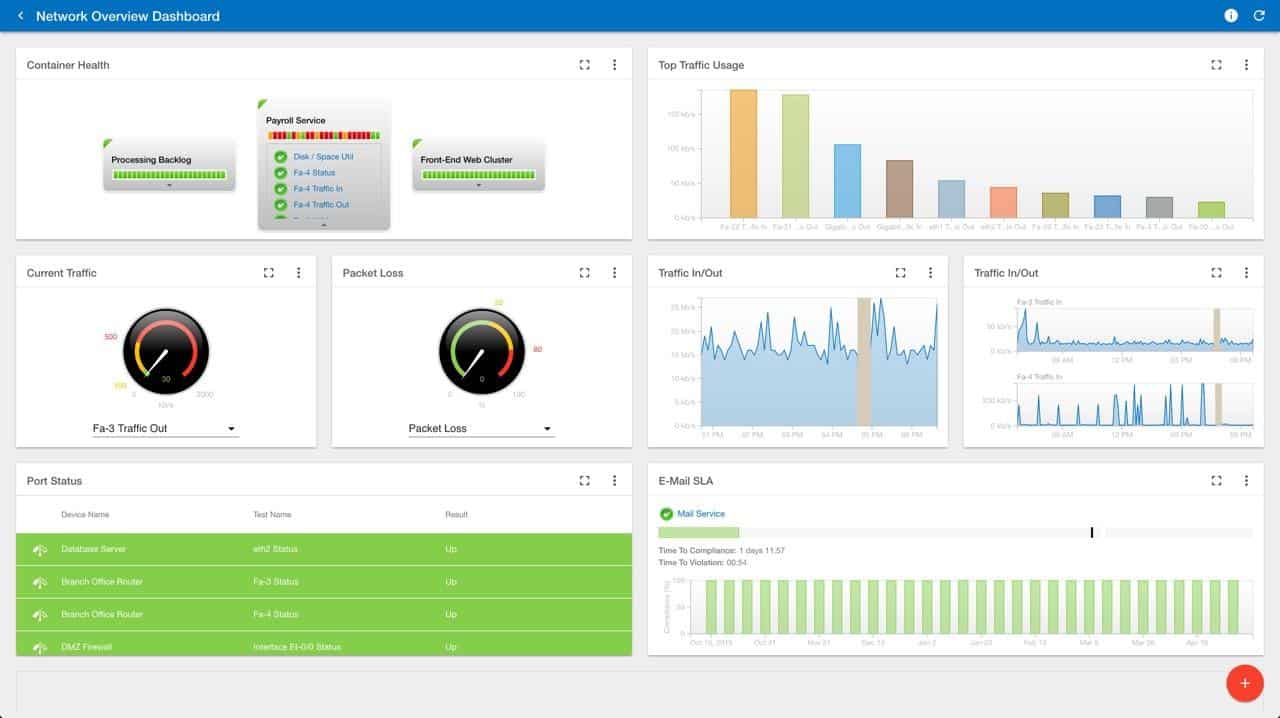Expand the Processing Backlog container
Screen dimensions: 1280x718
point(169,185)
